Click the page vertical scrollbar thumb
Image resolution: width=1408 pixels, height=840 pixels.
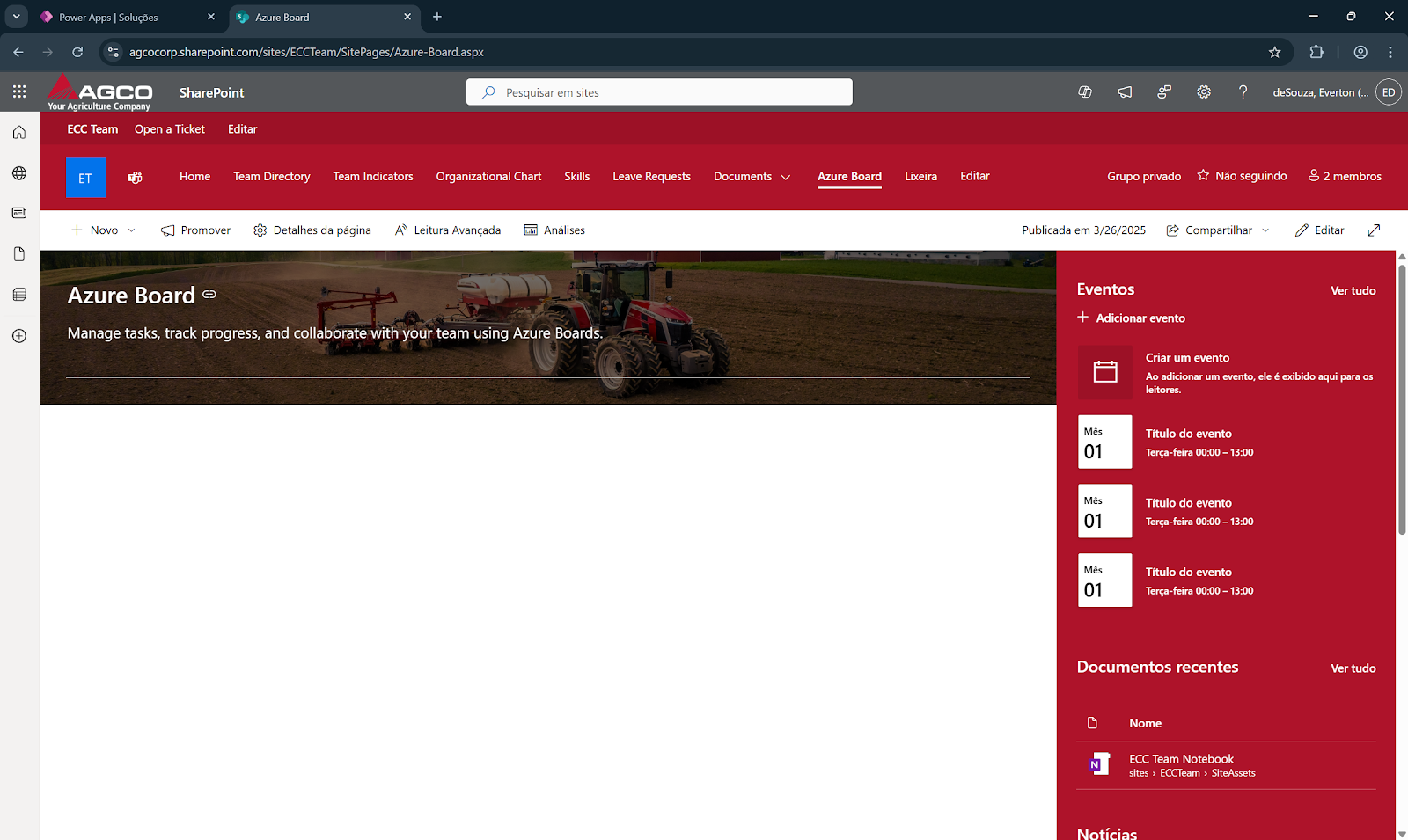[x=1402, y=398]
